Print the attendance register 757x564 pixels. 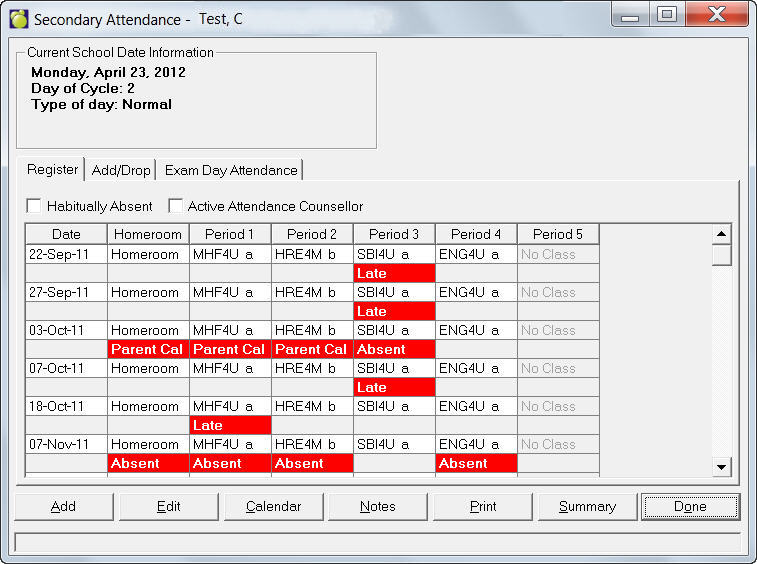(483, 506)
